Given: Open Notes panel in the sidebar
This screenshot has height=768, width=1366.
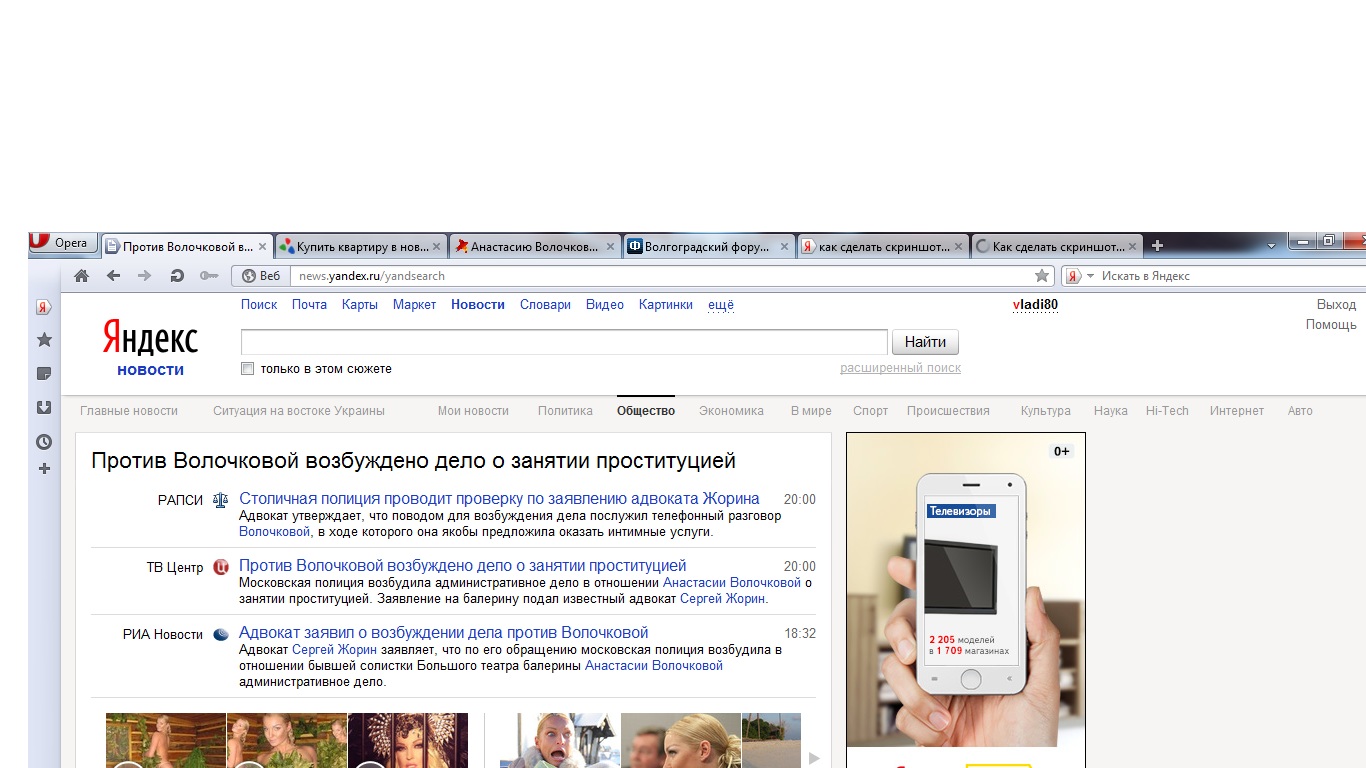Looking at the screenshot, I should [44, 374].
